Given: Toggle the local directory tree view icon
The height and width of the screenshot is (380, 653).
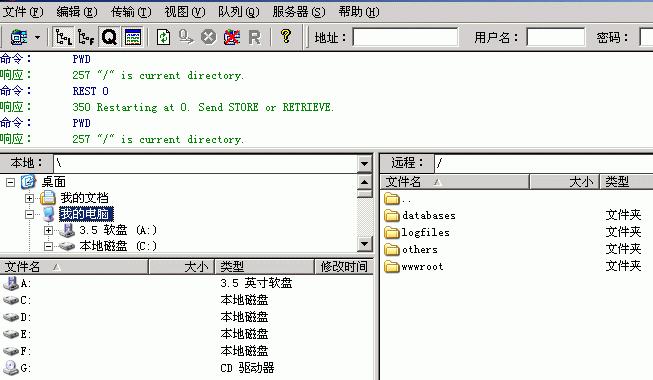Looking at the screenshot, I should (x=63, y=38).
